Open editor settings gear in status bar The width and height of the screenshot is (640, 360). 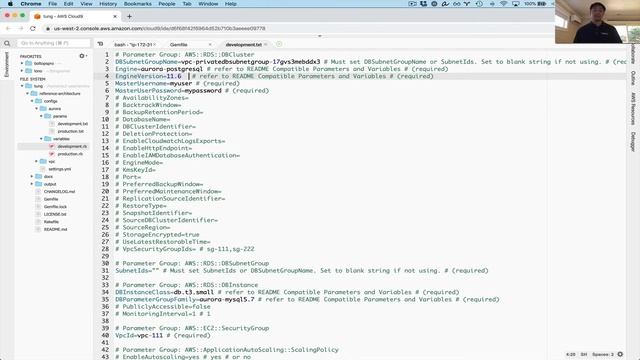(x=620, y=354)
